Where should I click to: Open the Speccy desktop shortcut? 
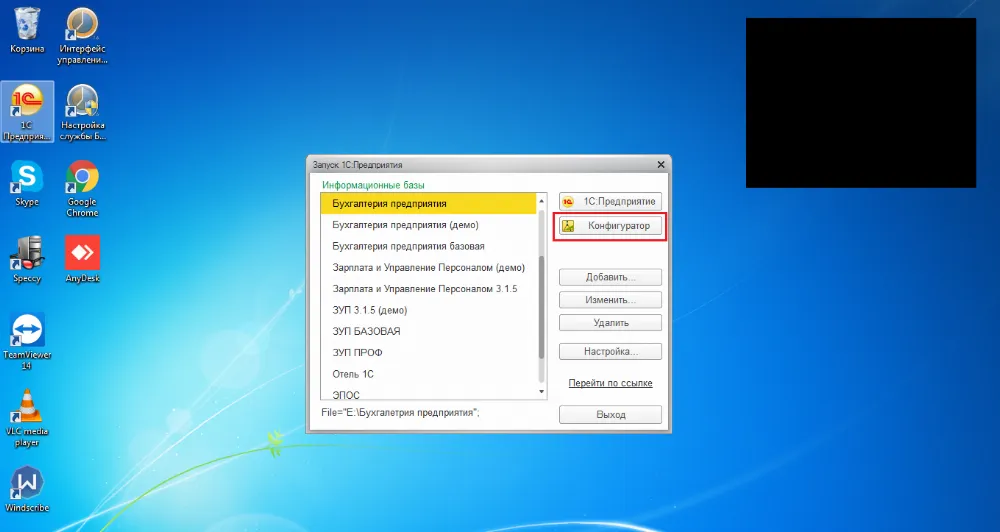(27, 260)
